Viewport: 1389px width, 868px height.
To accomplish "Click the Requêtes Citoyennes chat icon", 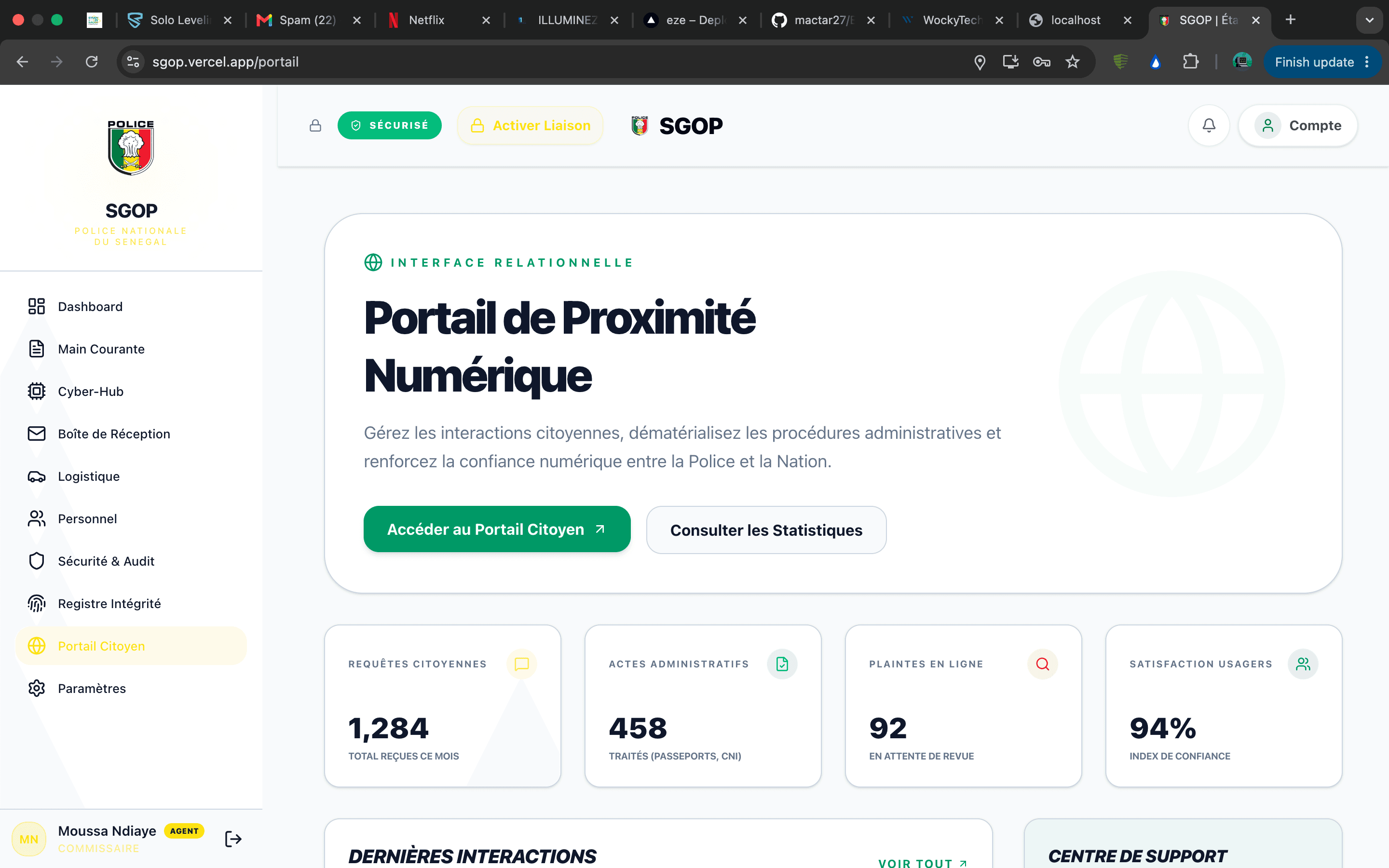I will coord(521,664).
